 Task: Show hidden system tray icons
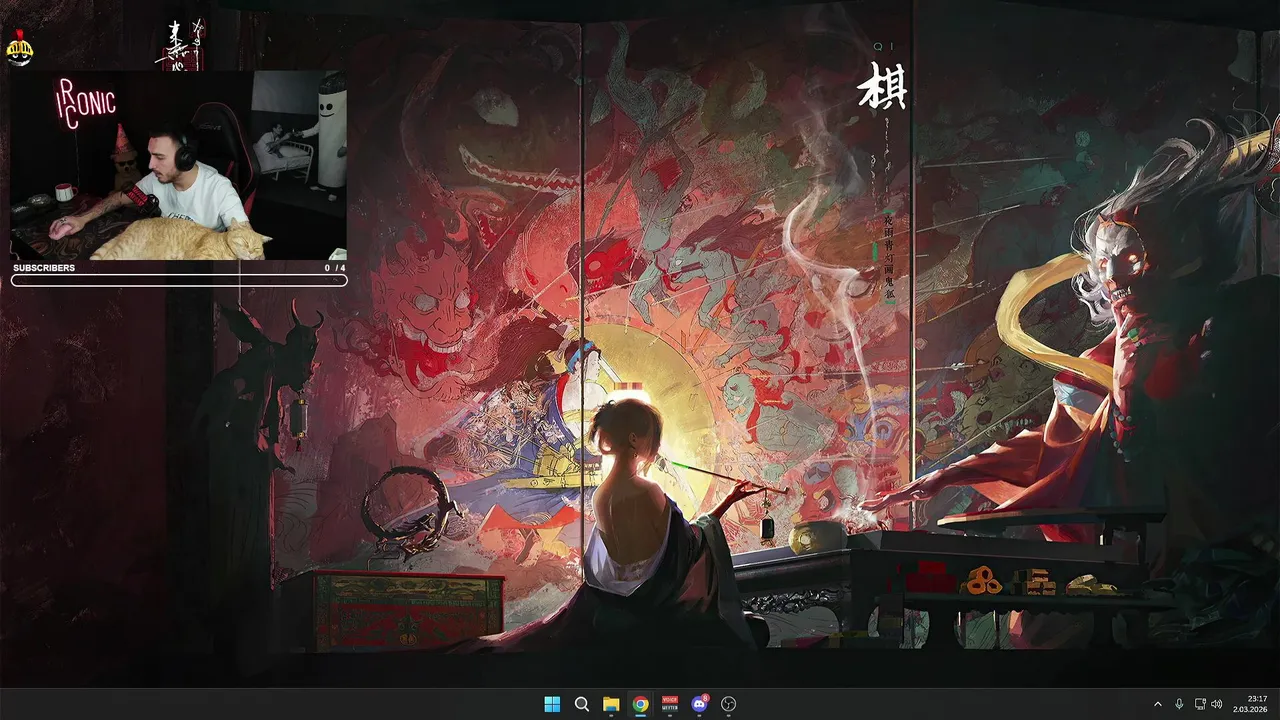click(1158, 704)
